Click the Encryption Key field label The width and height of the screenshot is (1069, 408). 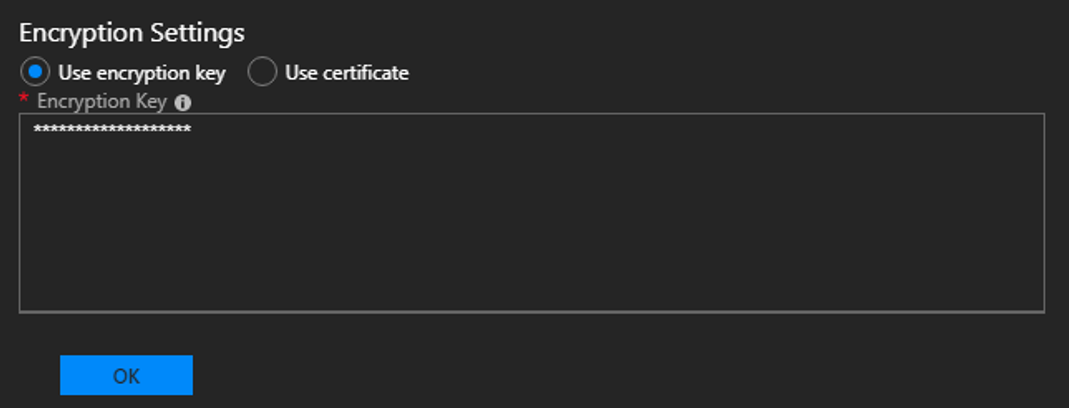(x=102, y=102)
